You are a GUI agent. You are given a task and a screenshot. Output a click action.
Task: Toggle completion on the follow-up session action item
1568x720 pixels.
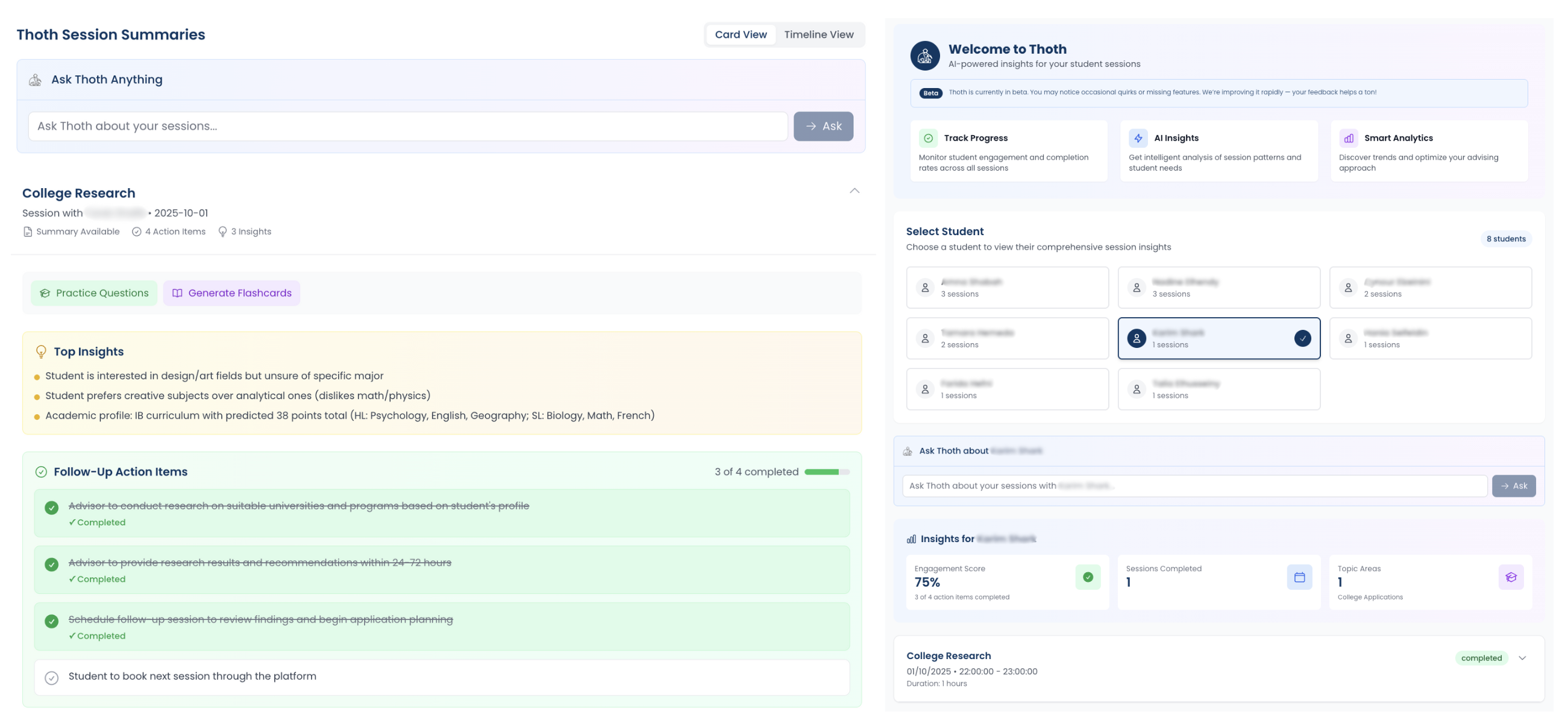[x=52, y=619]
